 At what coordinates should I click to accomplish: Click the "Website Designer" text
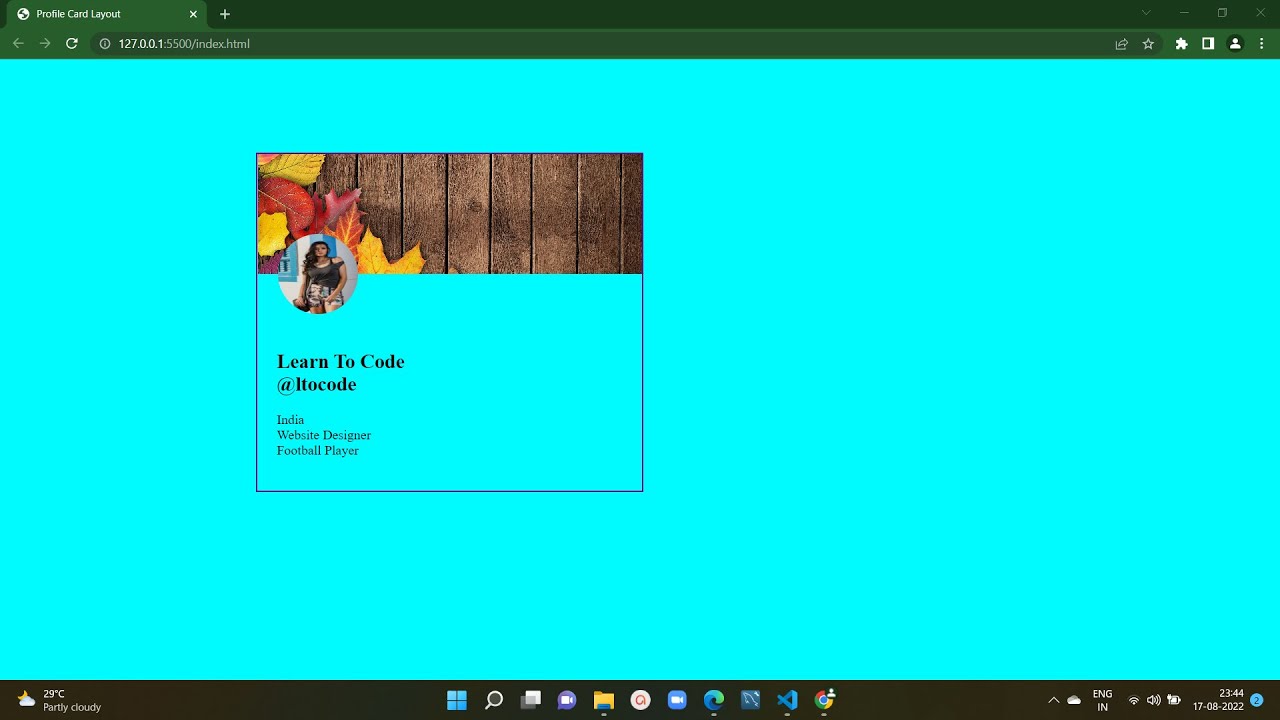pyautogui.click(x=324, y=435)
